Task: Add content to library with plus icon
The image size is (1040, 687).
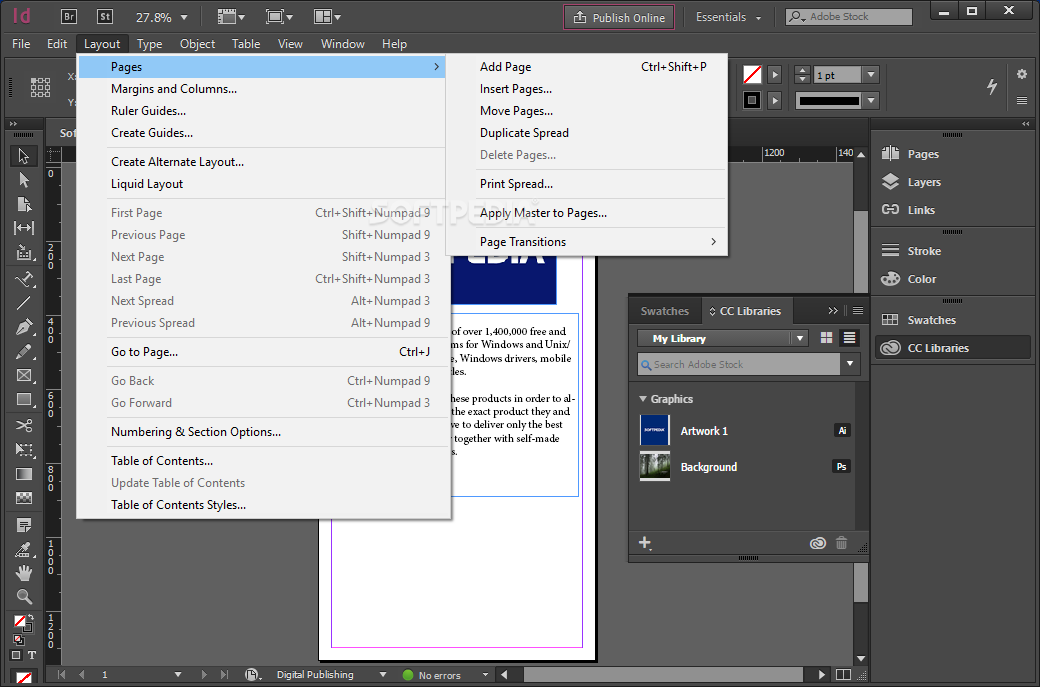Action: click(x=645, y=543)
